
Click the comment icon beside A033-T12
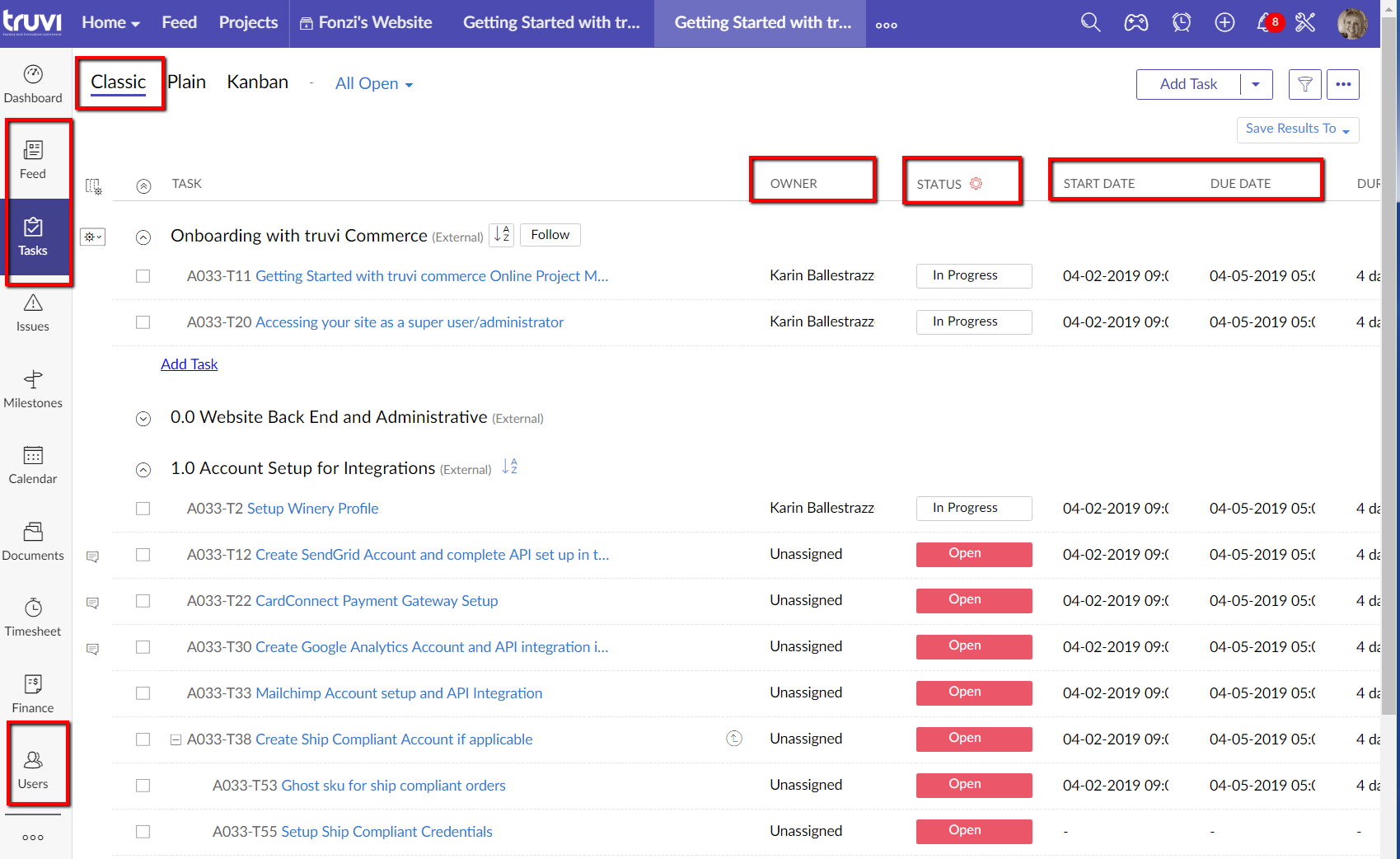(93, 557)
